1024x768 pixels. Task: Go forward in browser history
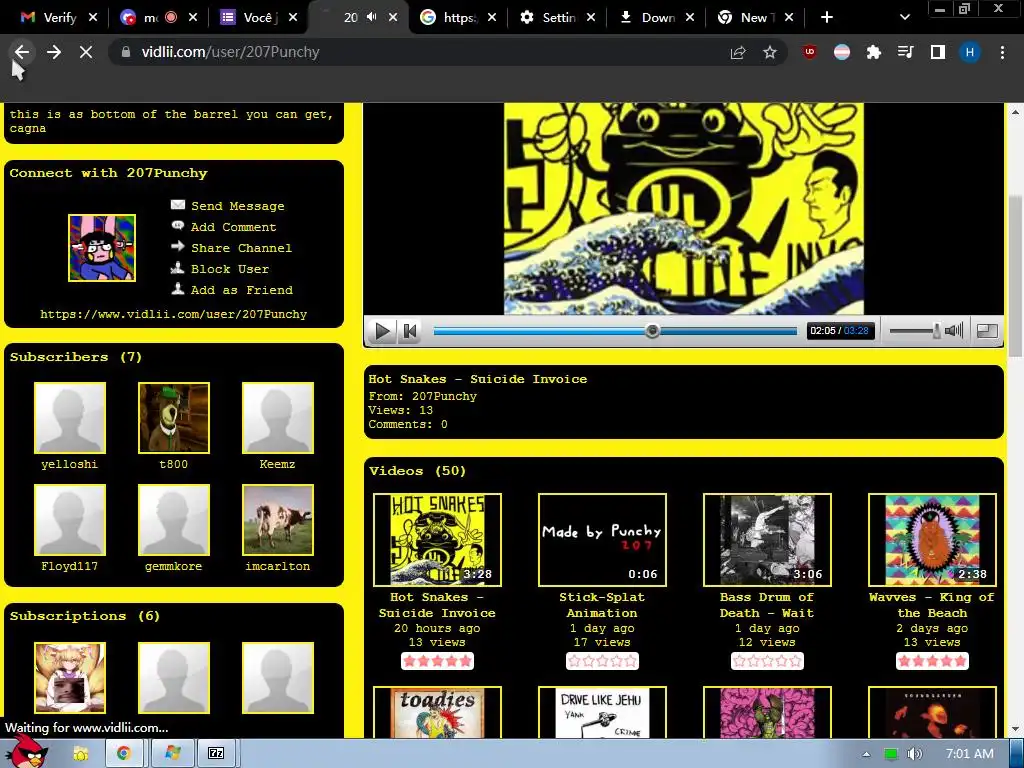click(54, 52)
